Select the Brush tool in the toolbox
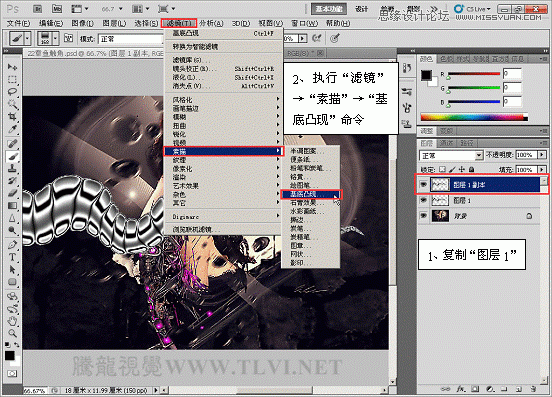 point(12,156)
